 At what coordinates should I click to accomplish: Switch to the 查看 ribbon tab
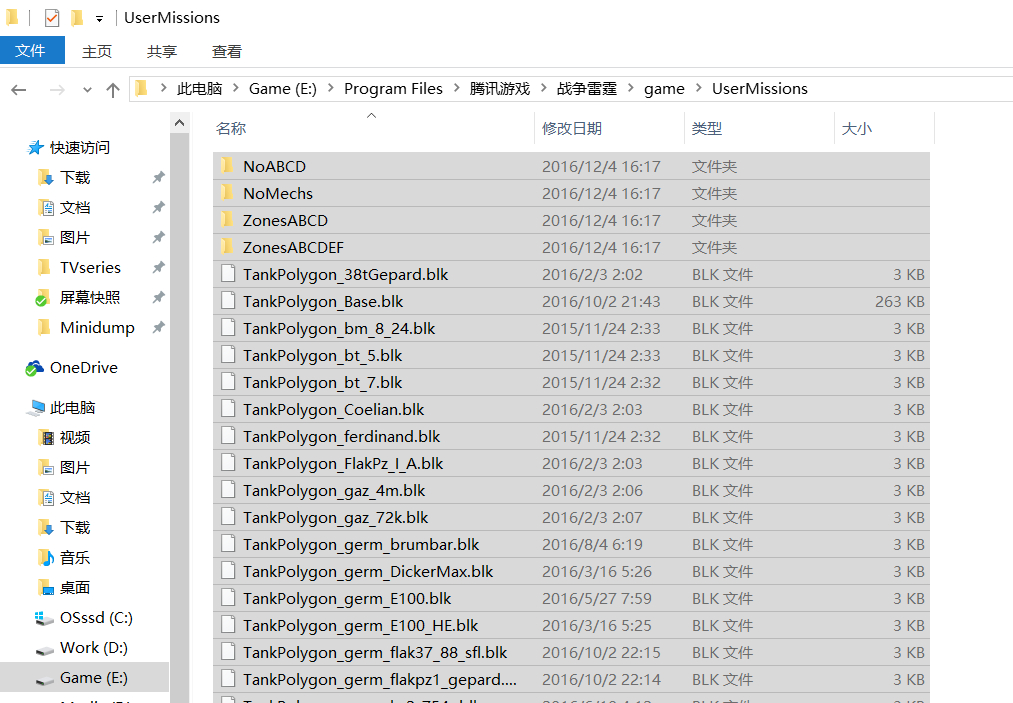tap(227, 51)
